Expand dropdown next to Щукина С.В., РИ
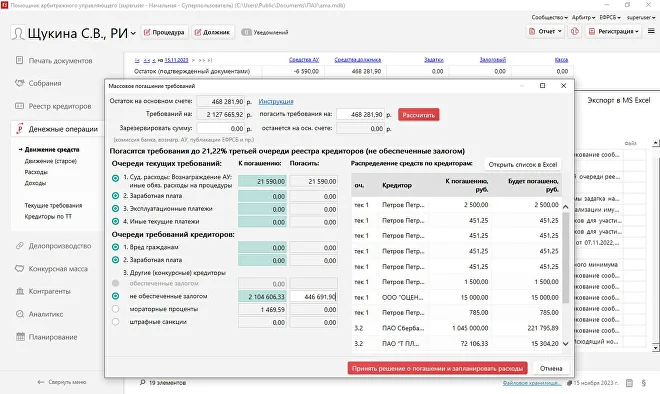660x394 pixels. [x=133, y=33]
